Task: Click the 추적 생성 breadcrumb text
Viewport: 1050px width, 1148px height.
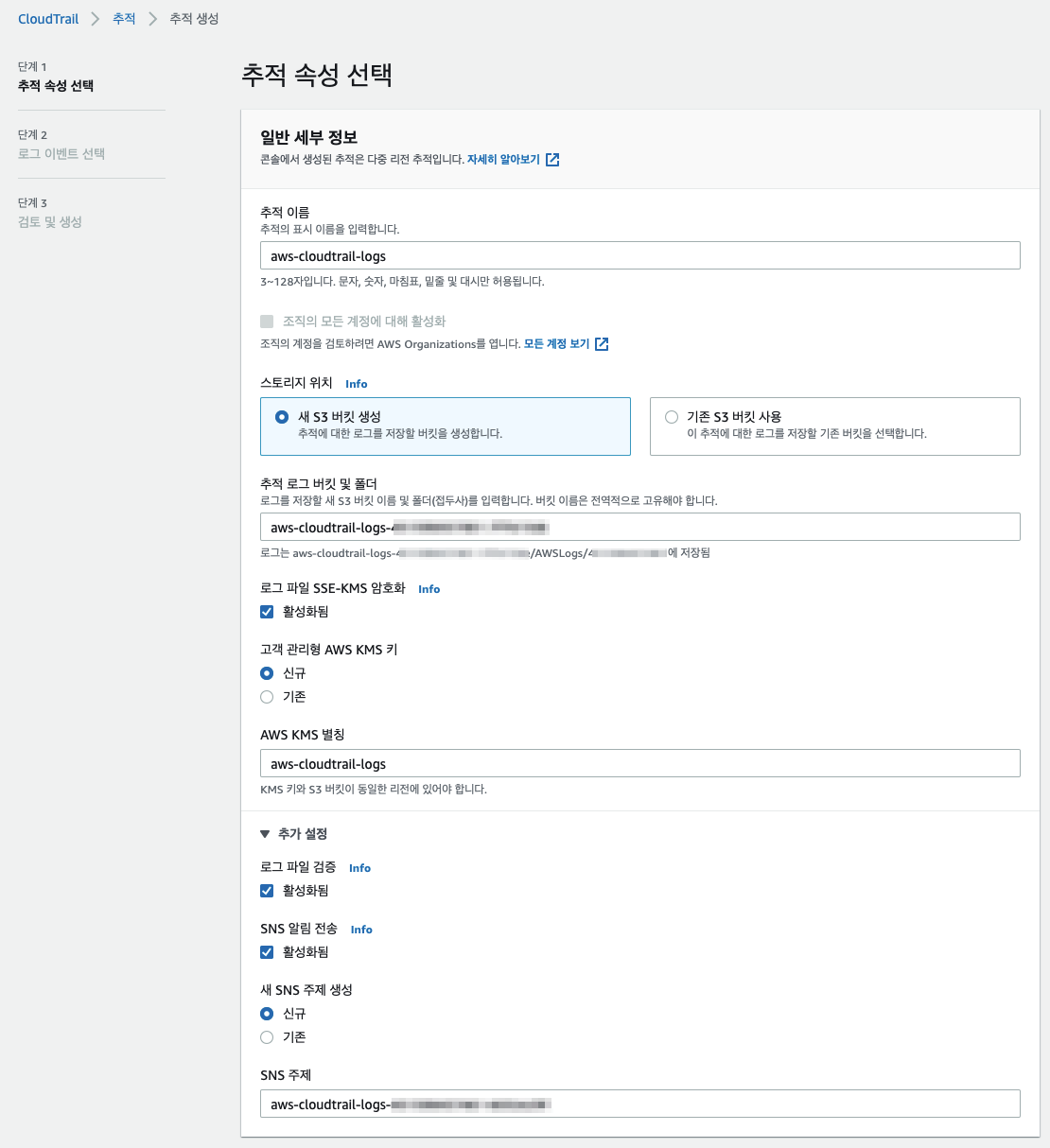Action: 194,19
